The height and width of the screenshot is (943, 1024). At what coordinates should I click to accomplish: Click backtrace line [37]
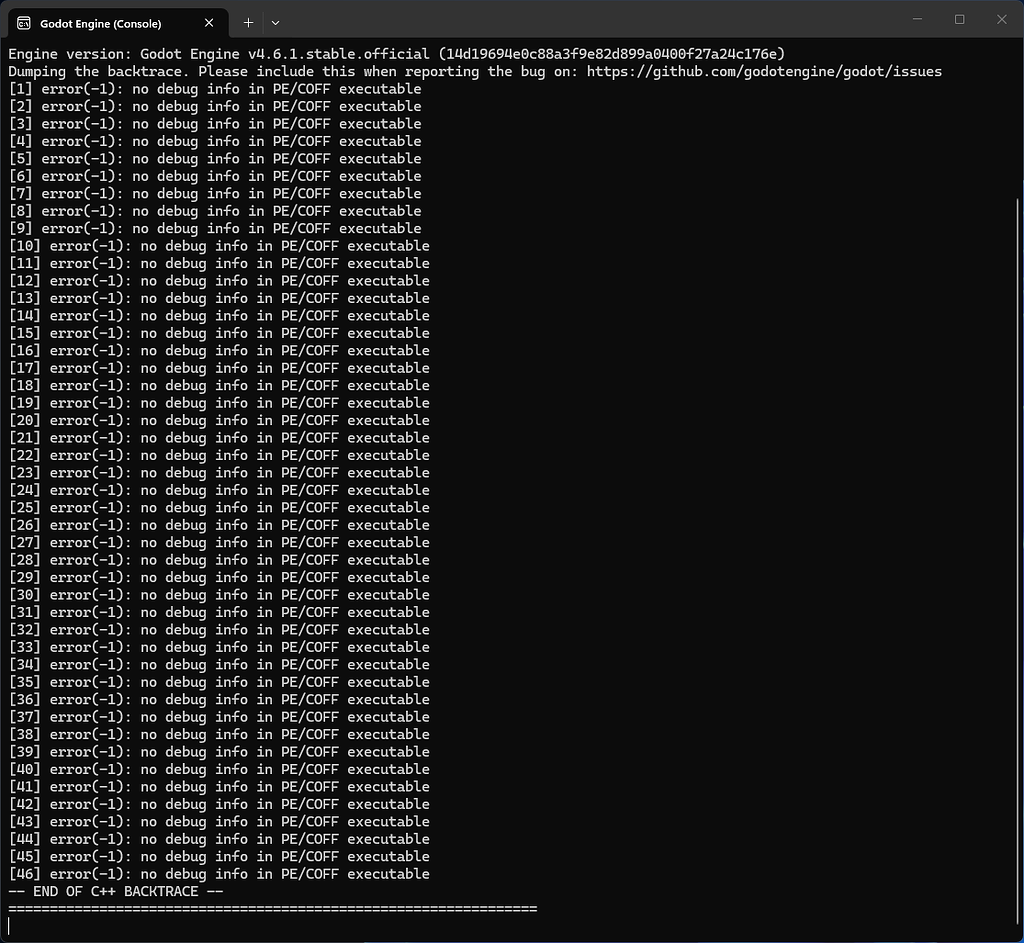click(219, 717)
